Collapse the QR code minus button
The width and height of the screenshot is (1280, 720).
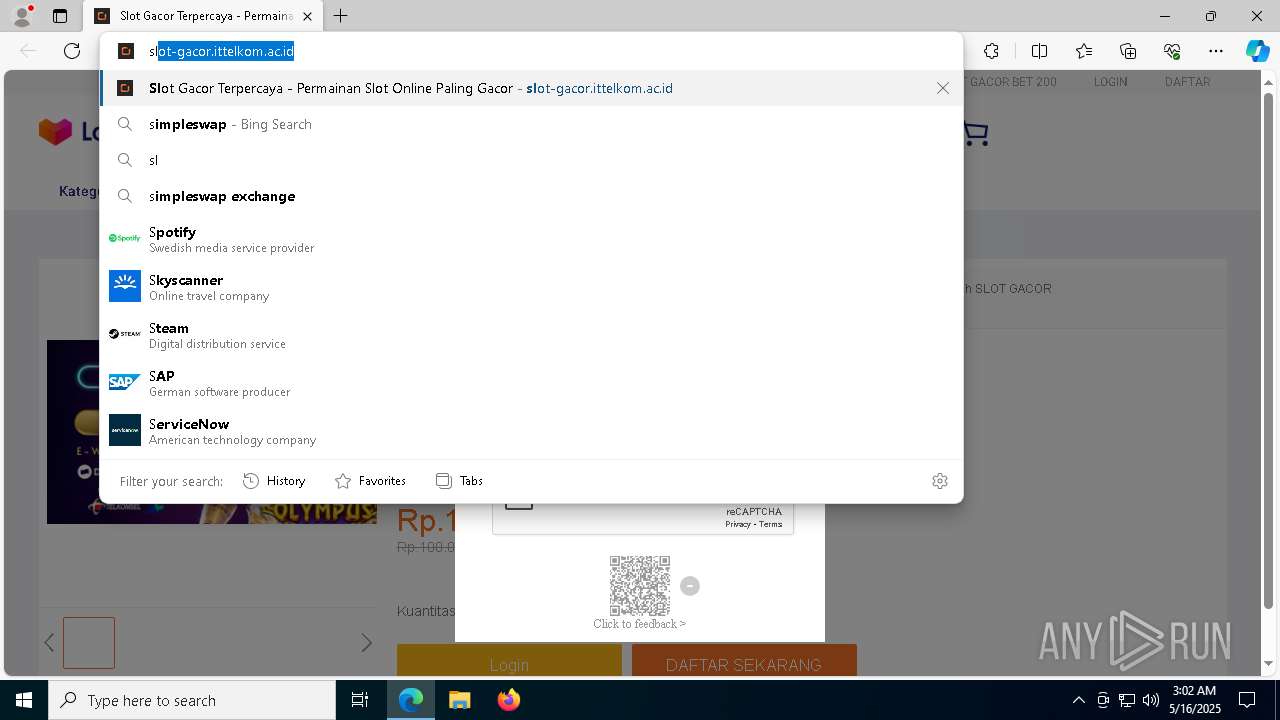point(690,586)
